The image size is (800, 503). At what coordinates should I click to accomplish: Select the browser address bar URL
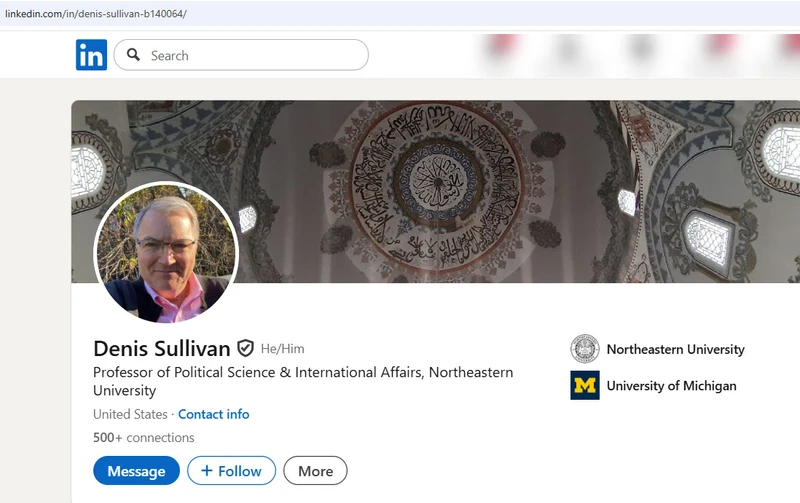(x=95, y=13)
